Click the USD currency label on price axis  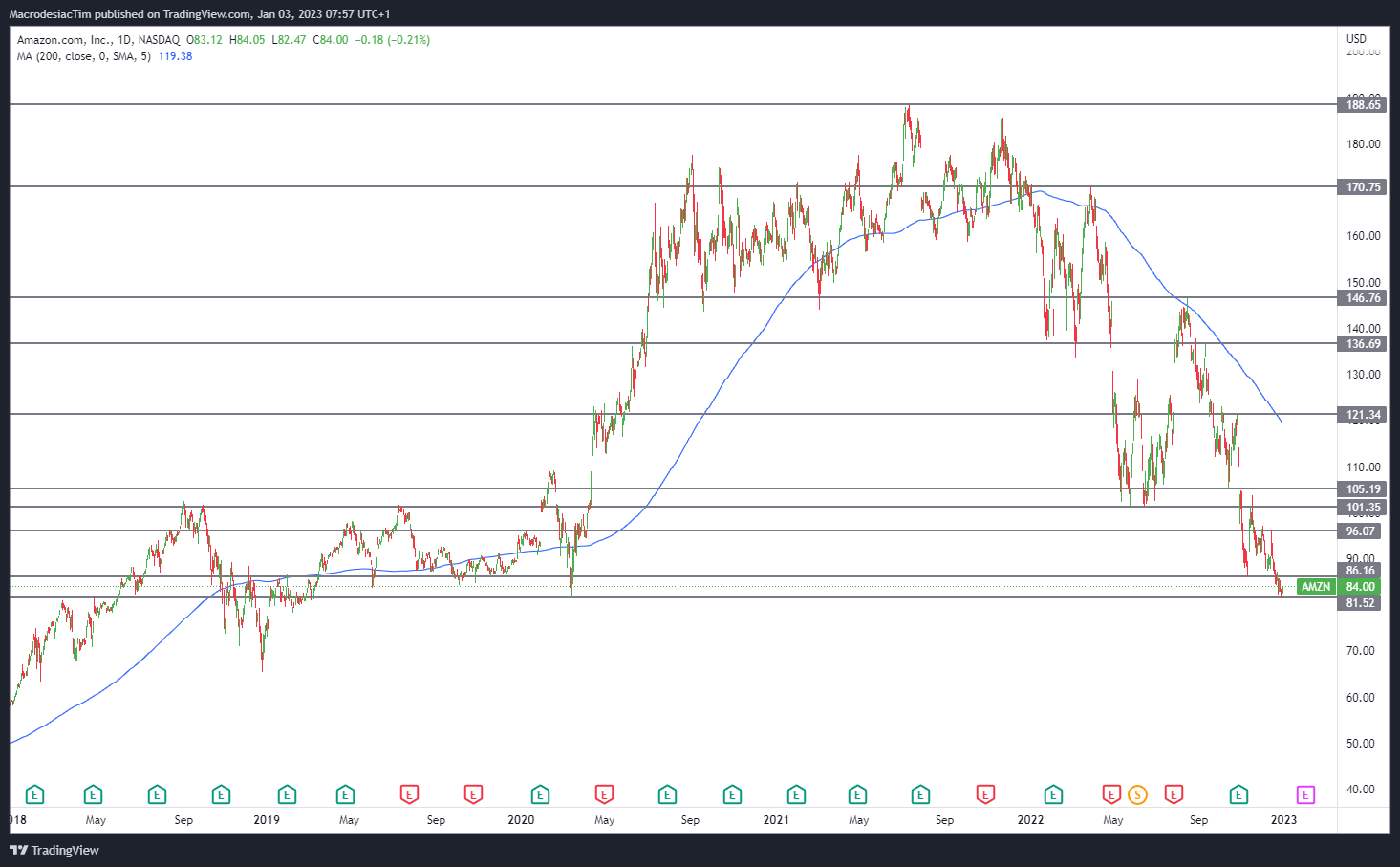1357,39
